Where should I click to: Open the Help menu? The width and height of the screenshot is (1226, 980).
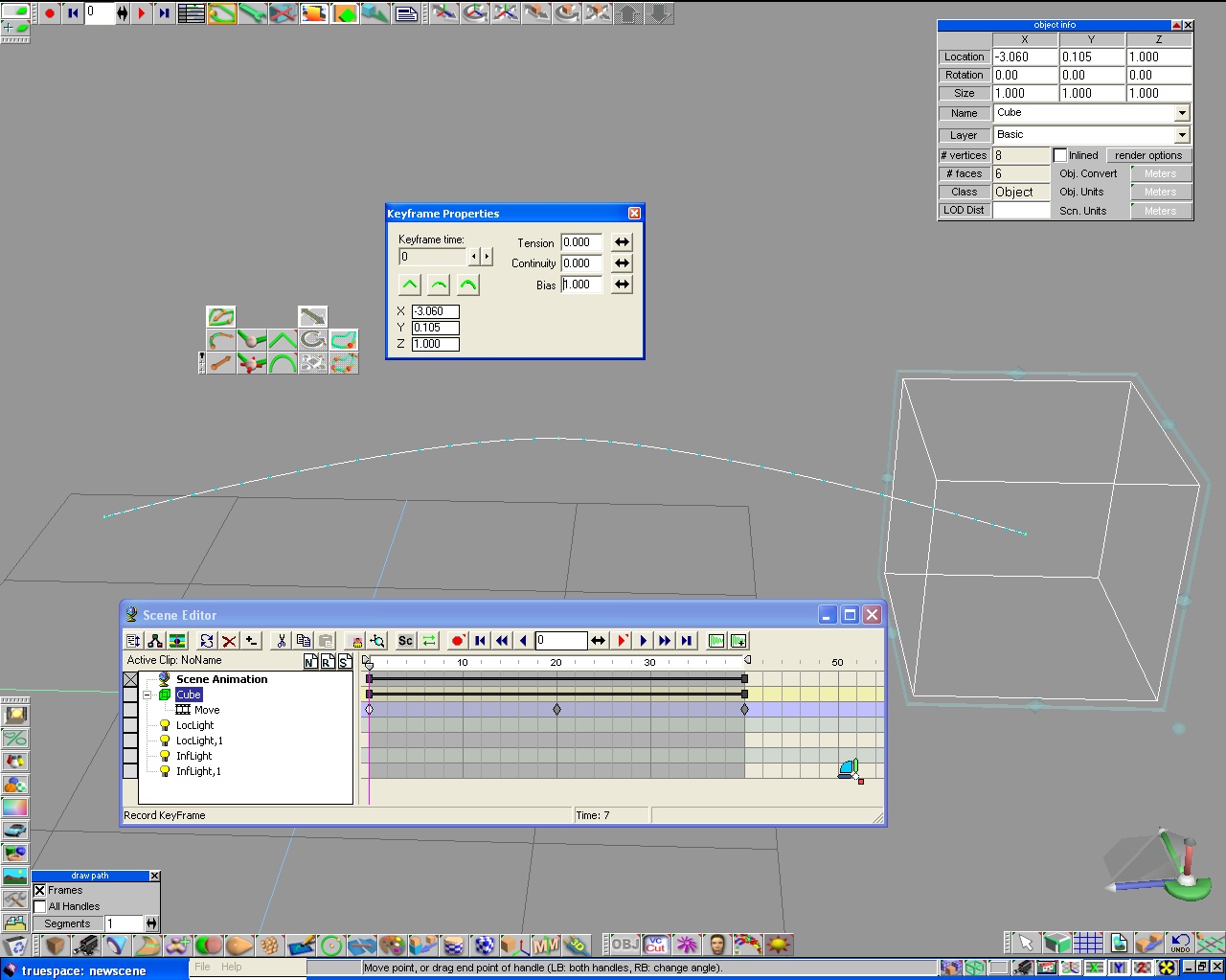[232, 968]
